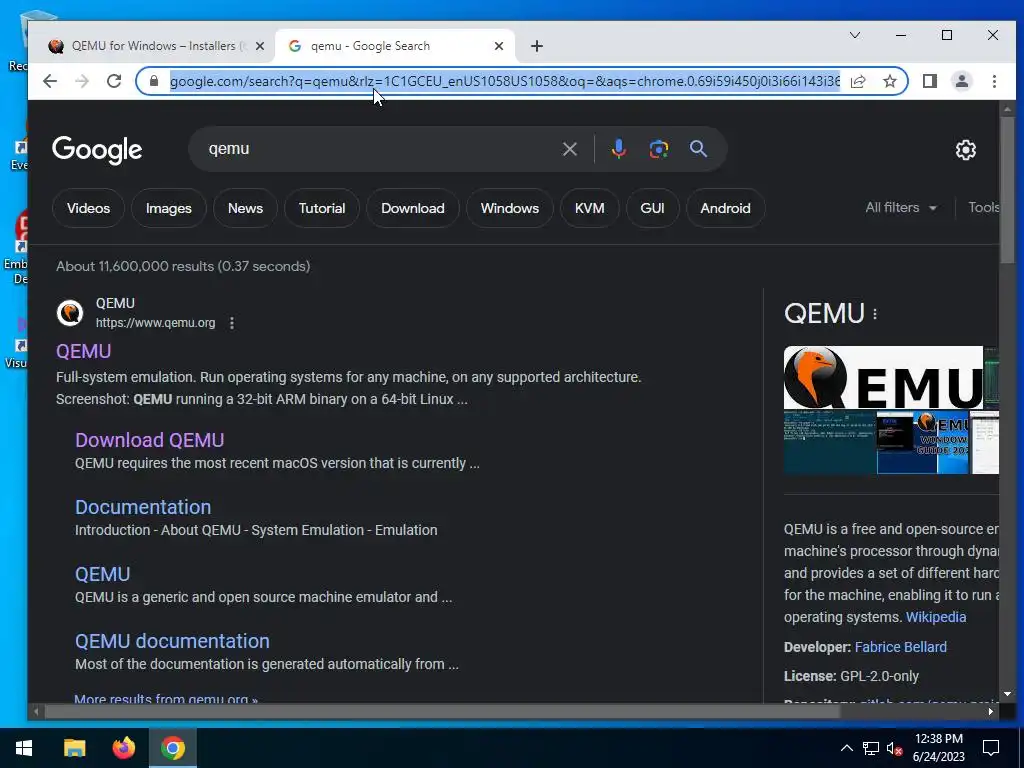
Task: Click the horizontal scrollbar thumb
Action: coord(441,711)
